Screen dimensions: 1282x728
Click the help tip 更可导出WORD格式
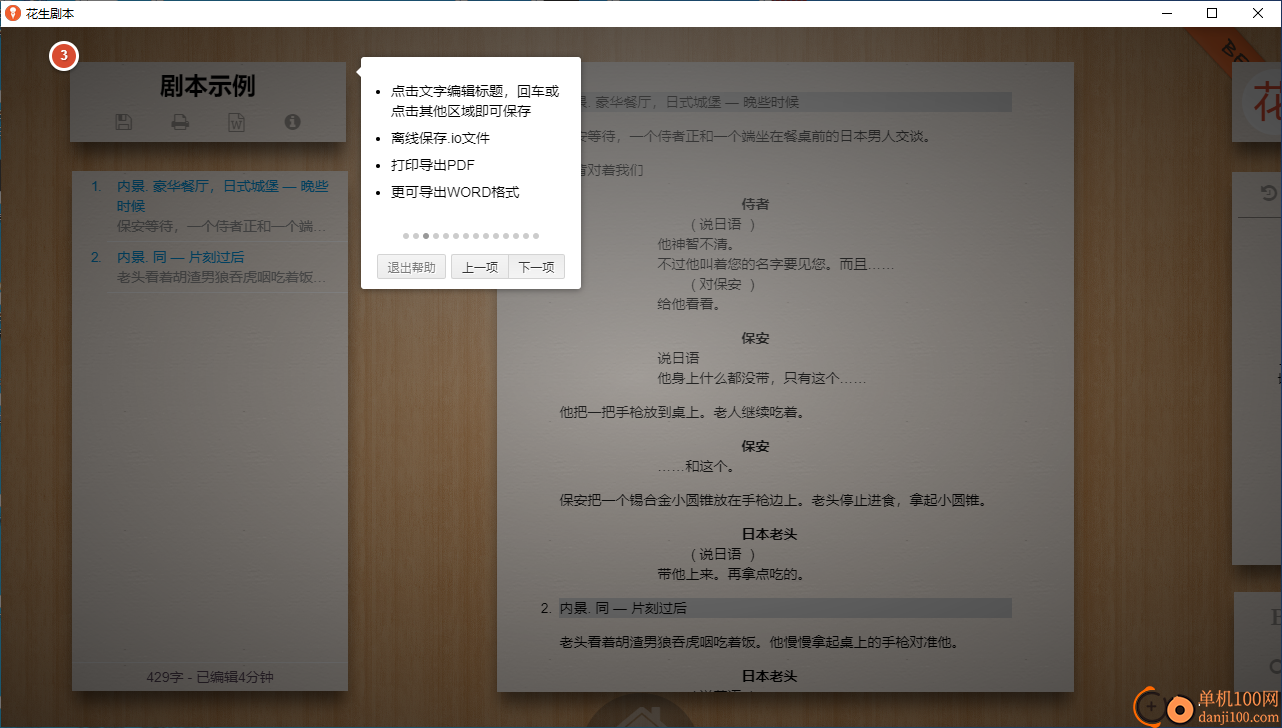pos(455,192)
